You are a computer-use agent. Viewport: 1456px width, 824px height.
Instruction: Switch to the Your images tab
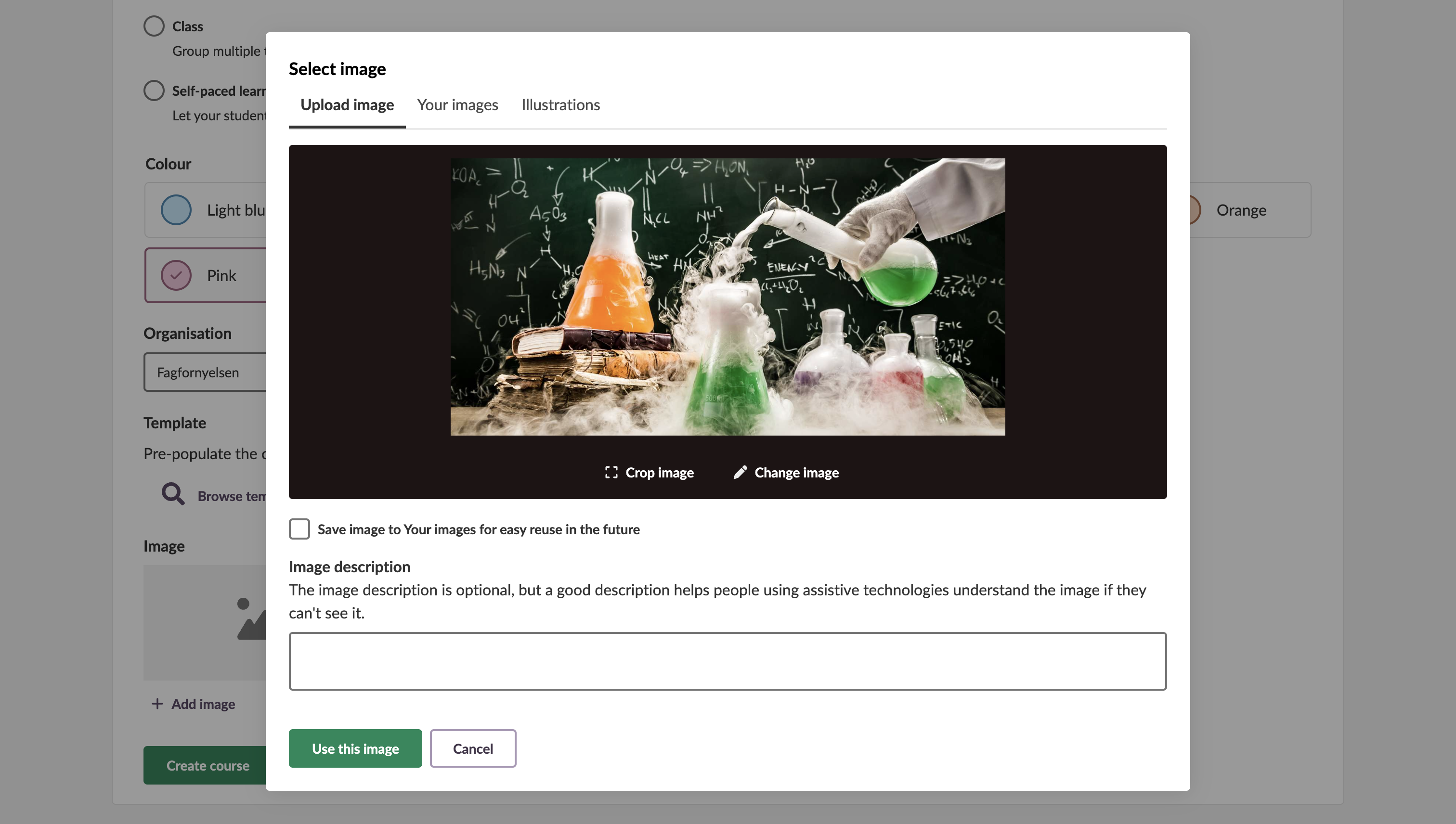pyautogui.click(x=457, y=105)
